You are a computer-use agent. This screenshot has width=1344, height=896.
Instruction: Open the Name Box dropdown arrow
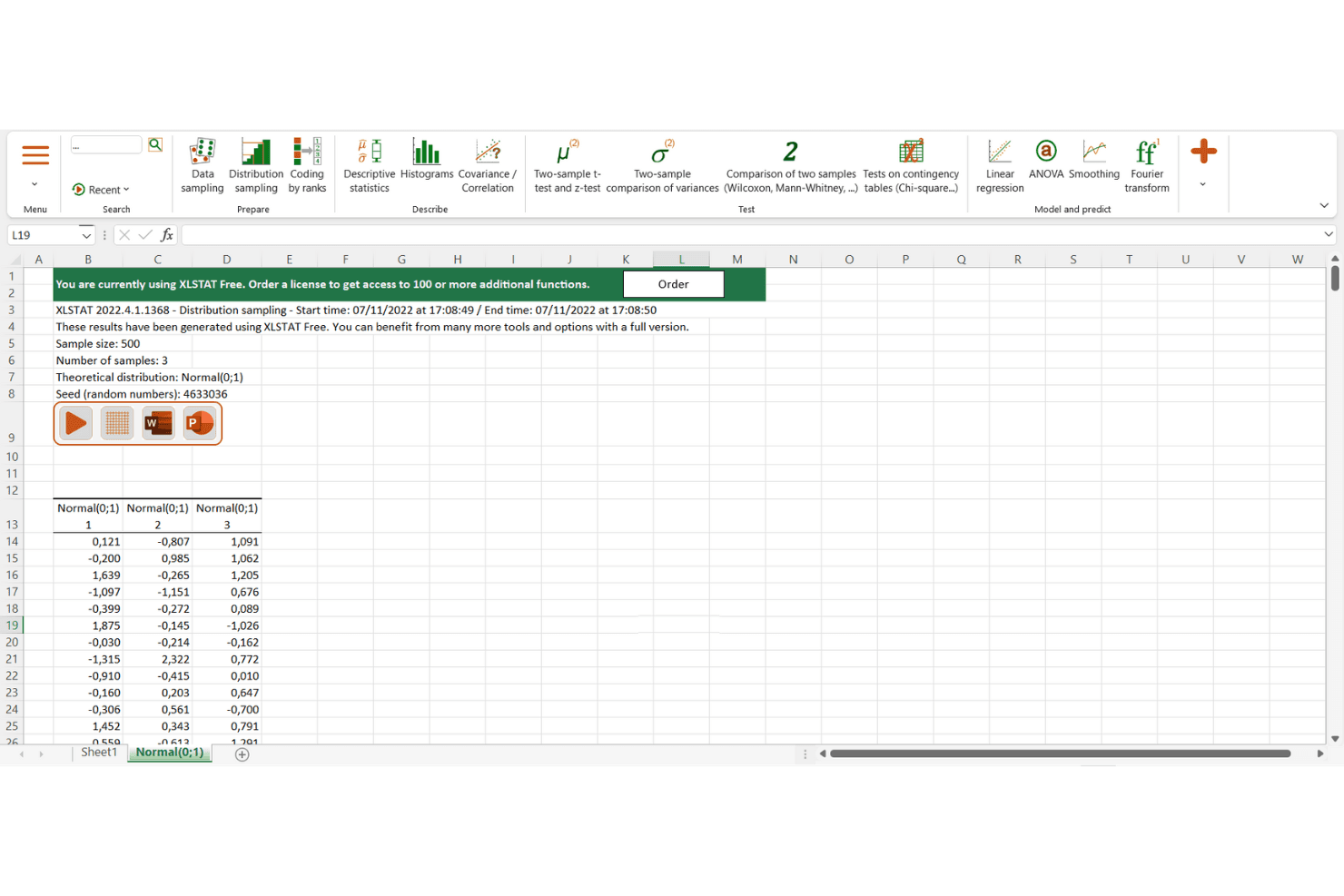click(86, 235)
